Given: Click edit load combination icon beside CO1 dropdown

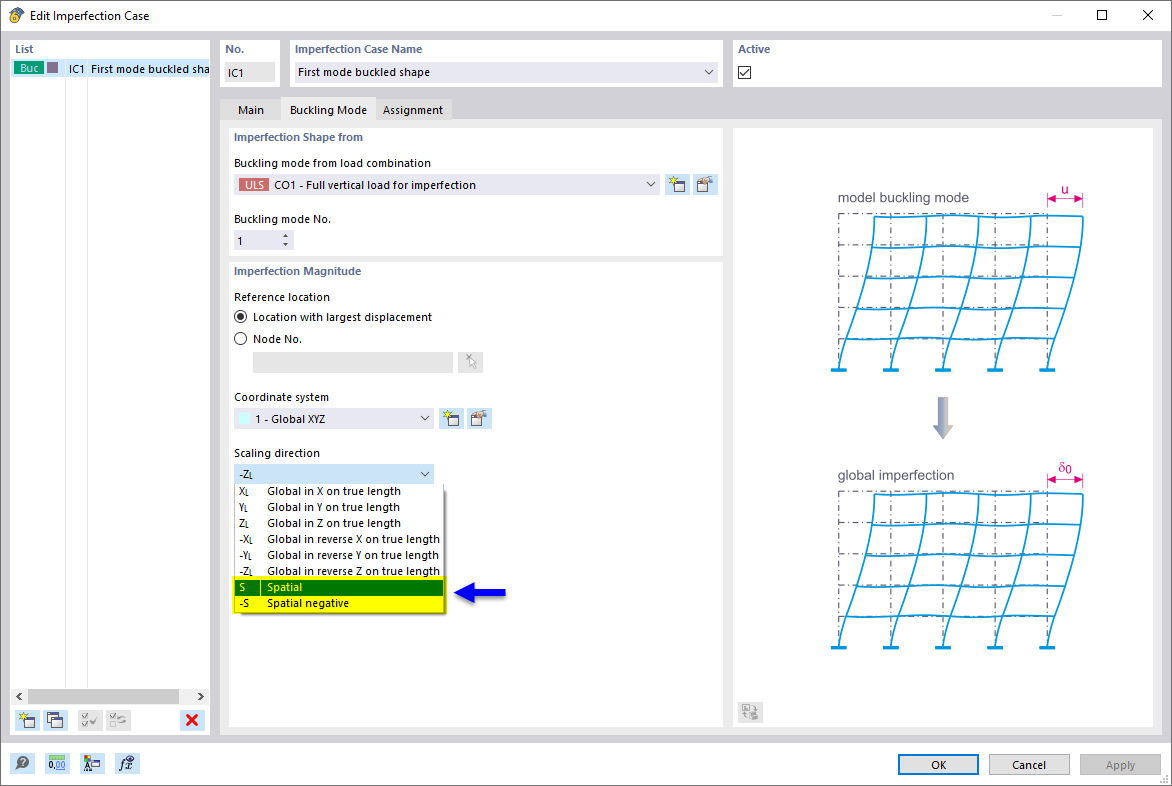Looking at the screenshot, I should tap(706, 185).
